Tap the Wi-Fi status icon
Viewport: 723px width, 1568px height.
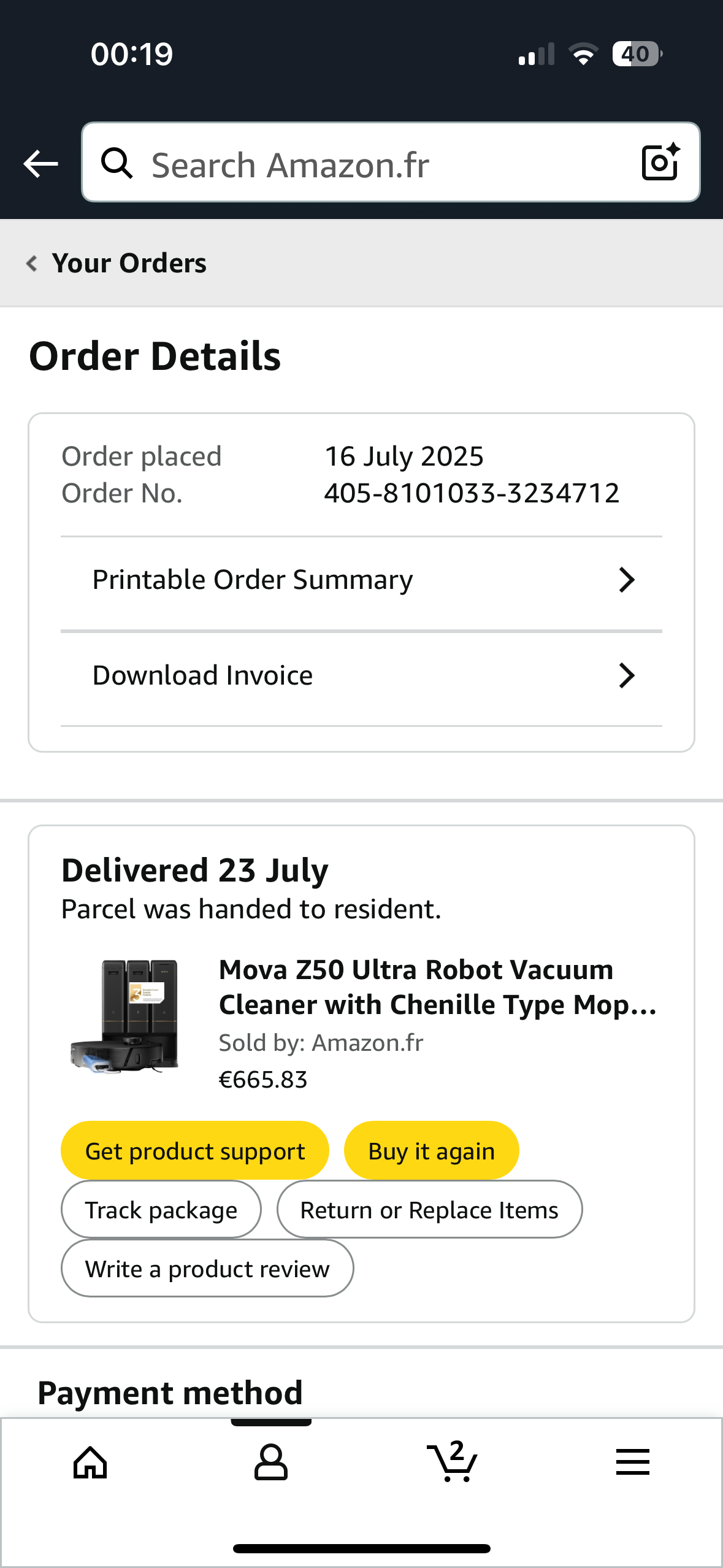pyautogui.click(x=583, y=55)
